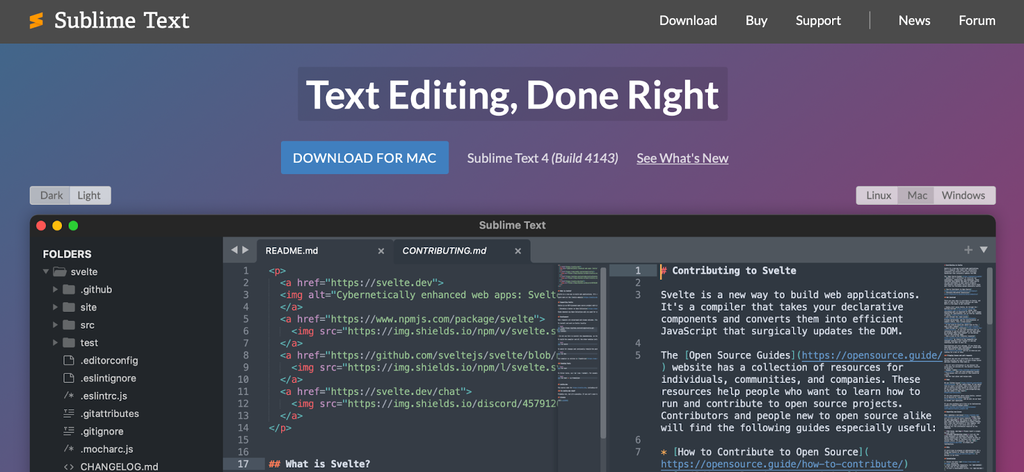The width and height of the screenshot is (1024, 472).
Task: Click the .eslintrc.js comment-style file icon
Action: tap(69, 396)
